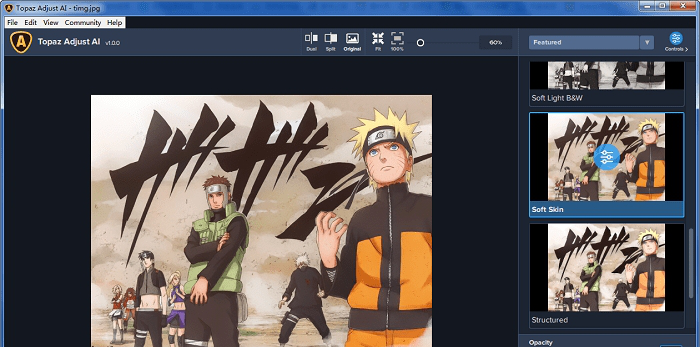The image size is (700, 360).
Task: Click the zoom slider handle
Action: pos(420,43)
